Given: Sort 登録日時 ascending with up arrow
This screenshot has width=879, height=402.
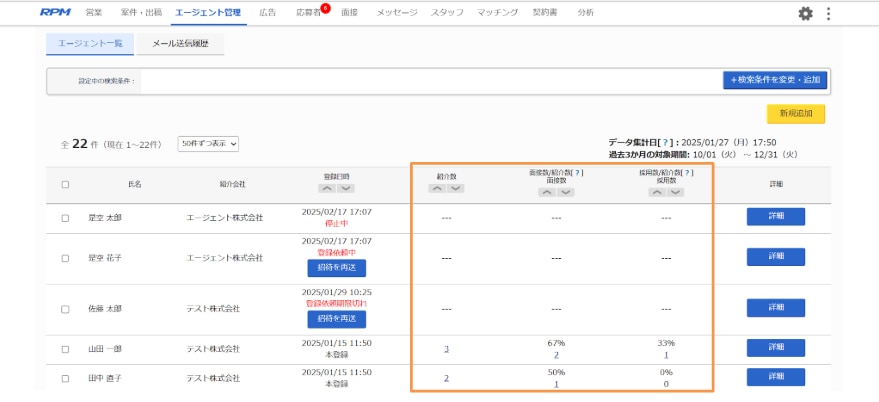Looking at the screenshot, I should 327,188.
